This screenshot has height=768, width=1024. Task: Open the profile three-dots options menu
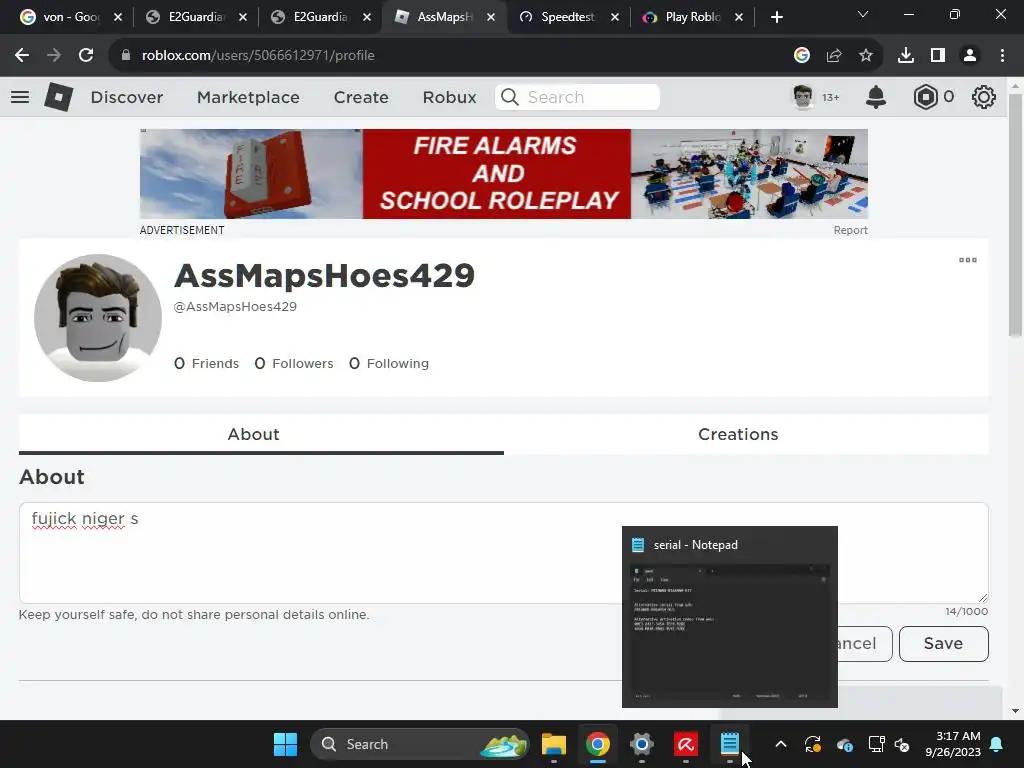point(967,260)
